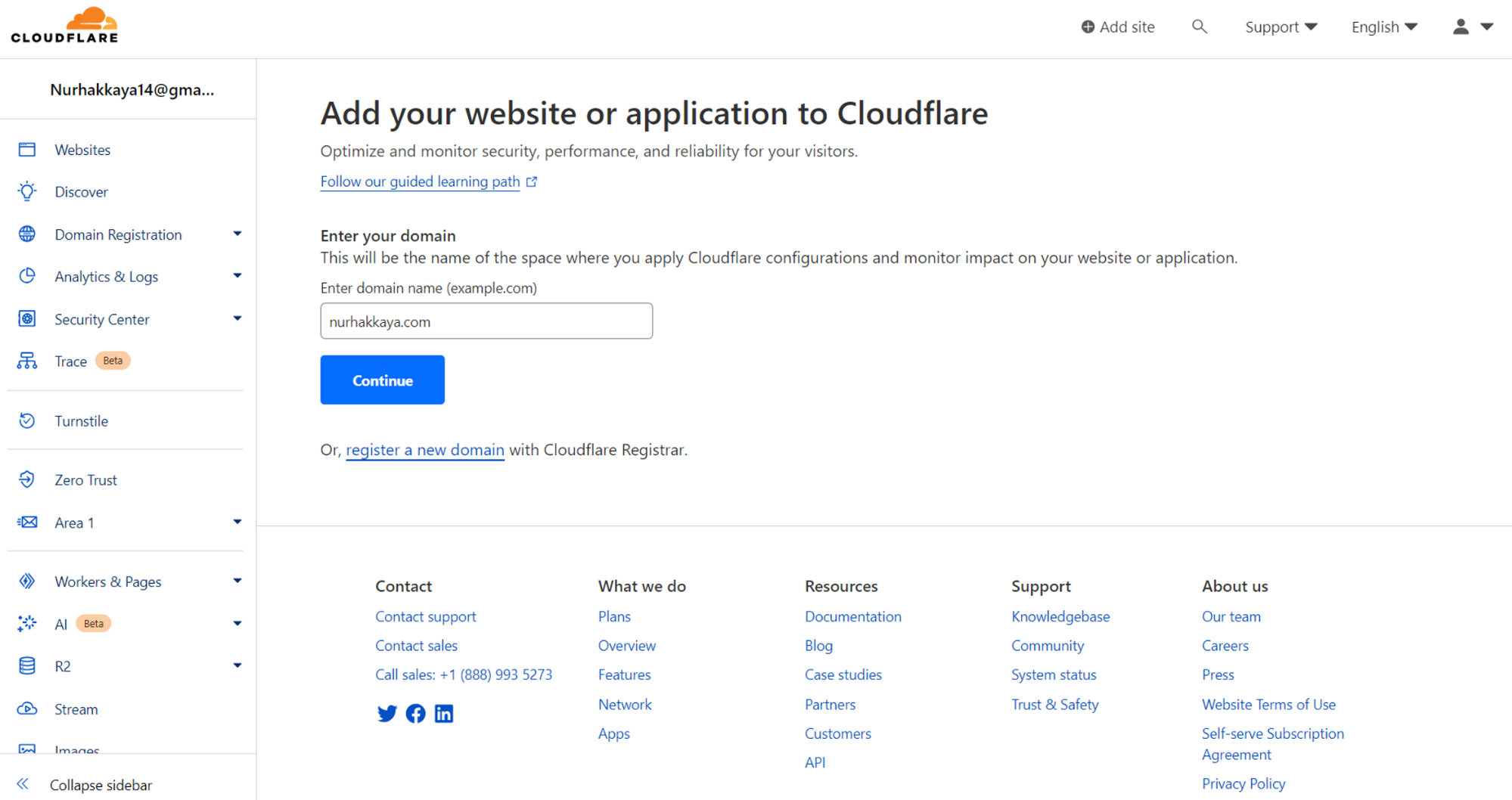Open the search magnifier icon
Screen dimensions: 1512x800
(1199, 27)
